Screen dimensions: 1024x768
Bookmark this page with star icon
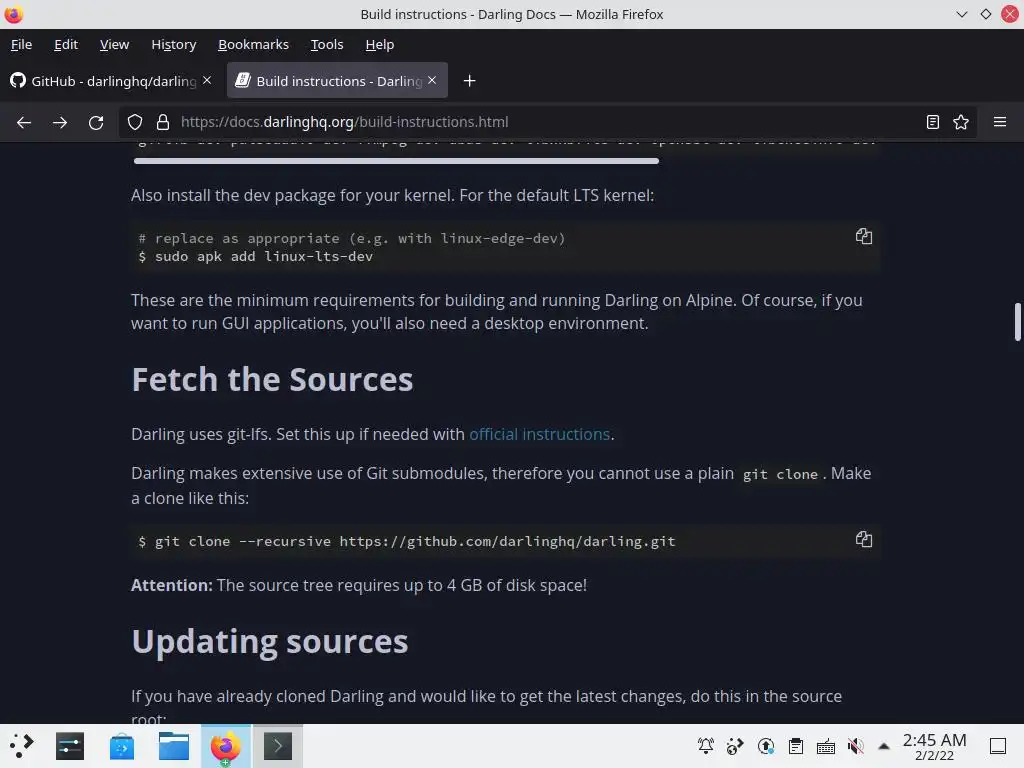pos(961,122)
